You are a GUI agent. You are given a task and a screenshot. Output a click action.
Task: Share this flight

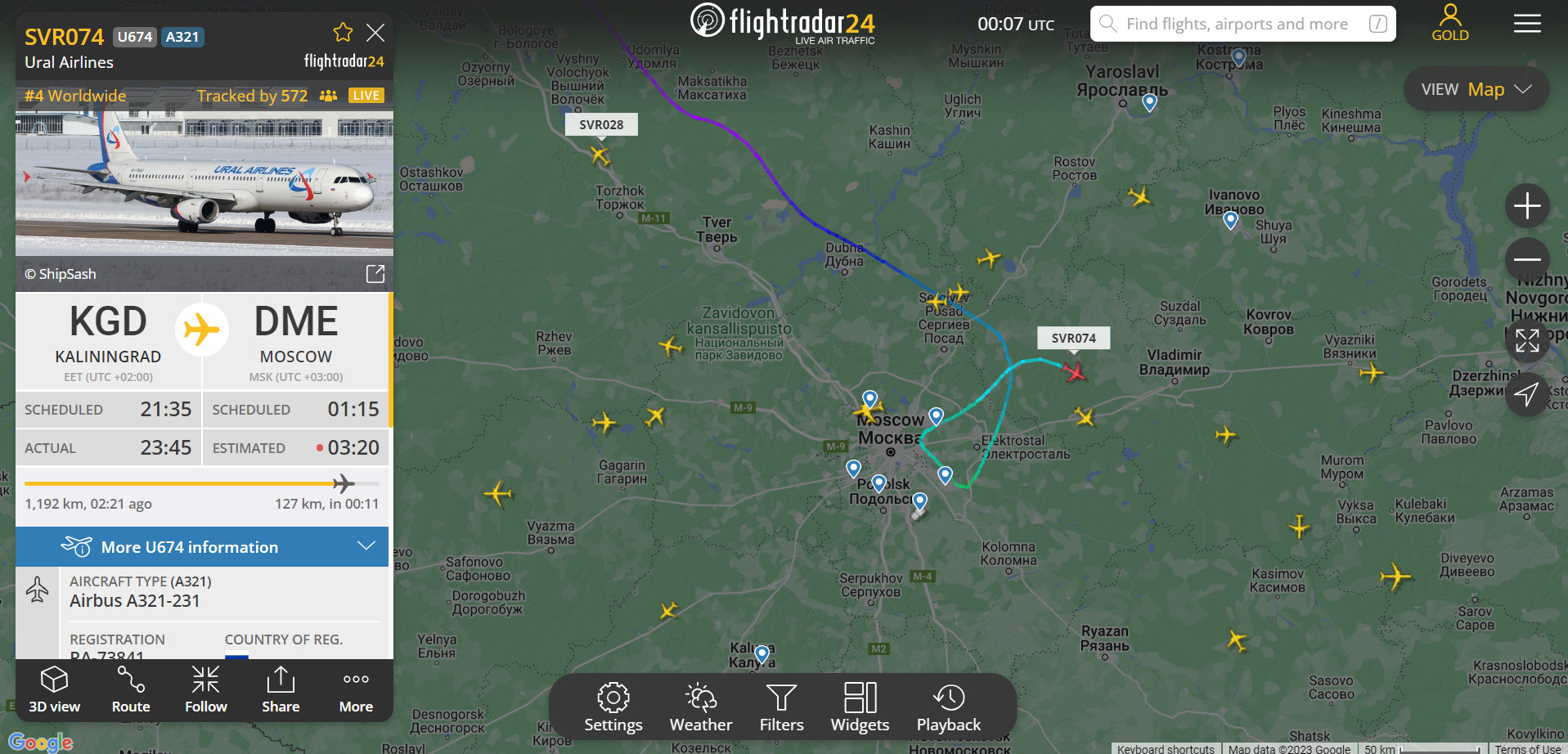tap(281, 690)
